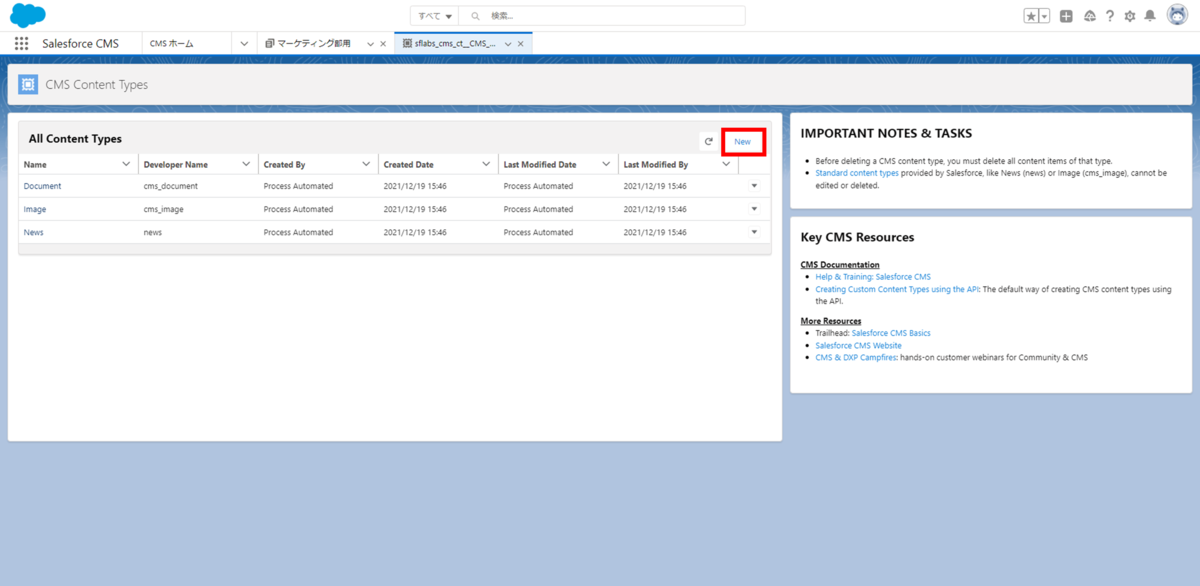
Task: Close the マーケティング部用 tab
Action: click(x=383, y=44)
